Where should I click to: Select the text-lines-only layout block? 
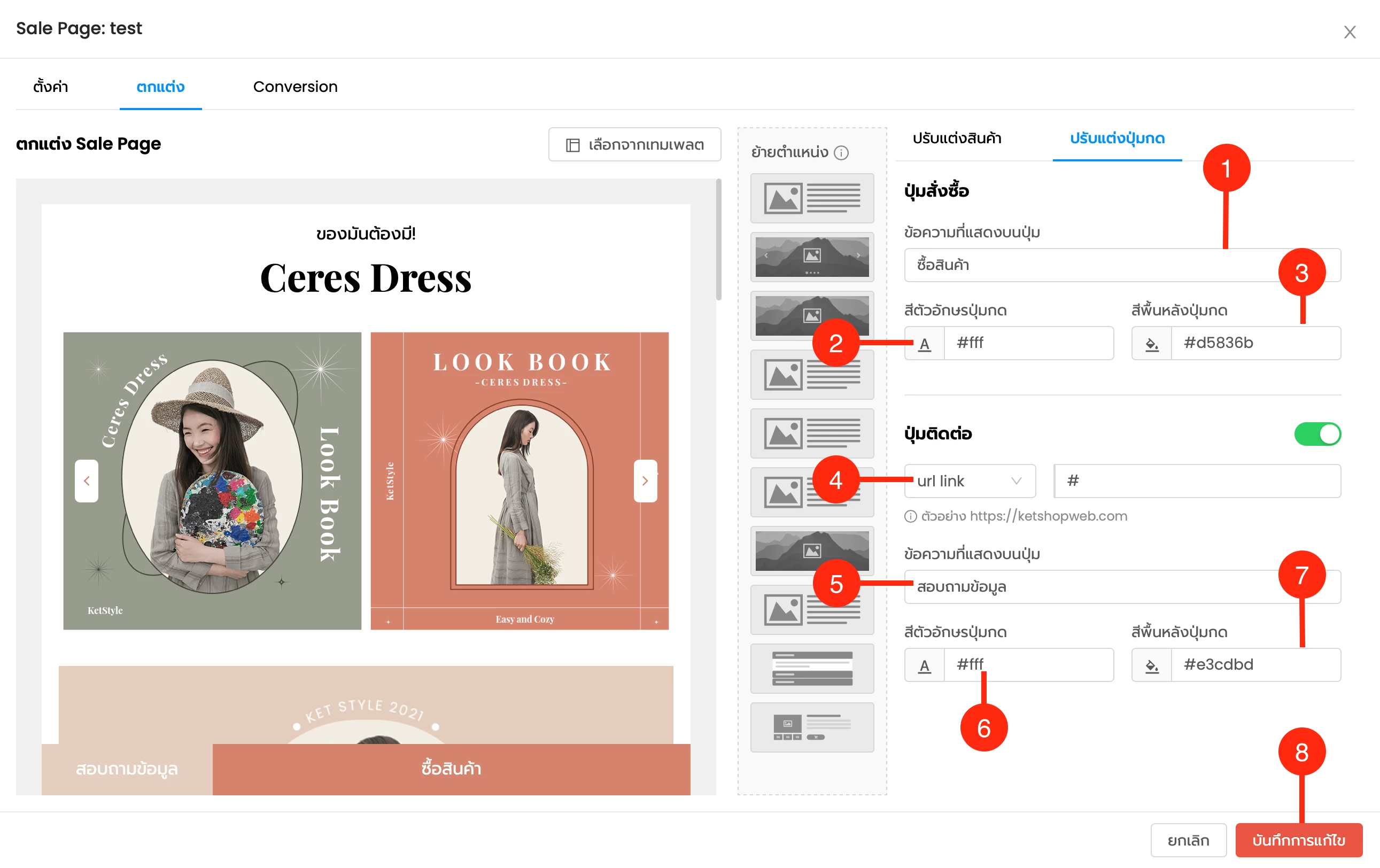(x=812, y=668)
